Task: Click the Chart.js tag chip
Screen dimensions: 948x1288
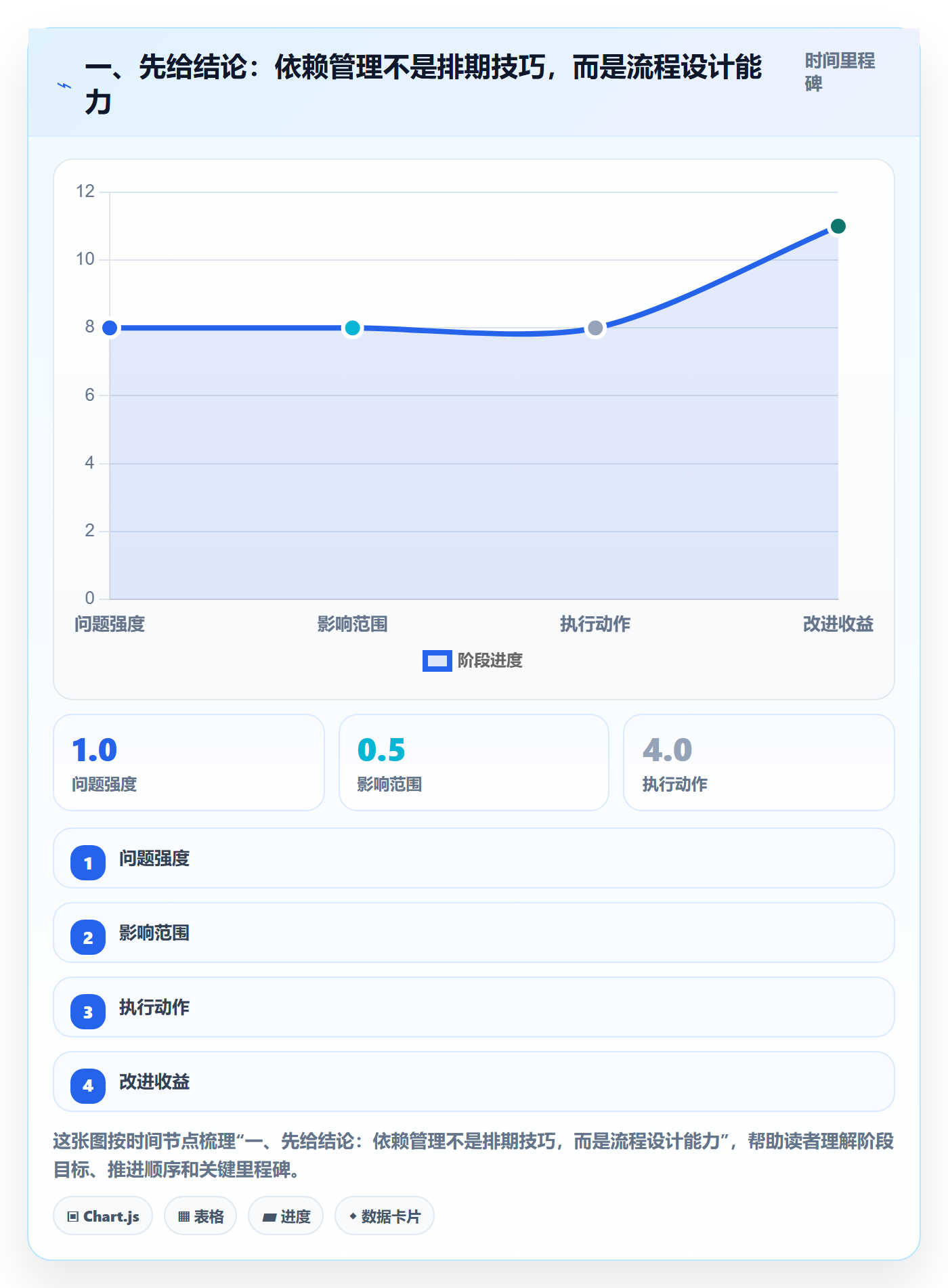Action: point(103,1216)
